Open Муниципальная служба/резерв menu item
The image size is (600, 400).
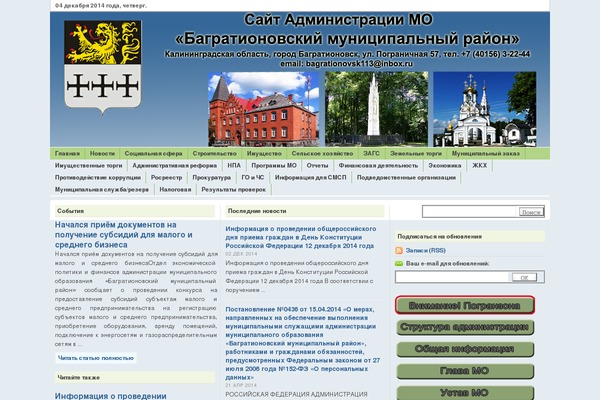pos(102,189)
